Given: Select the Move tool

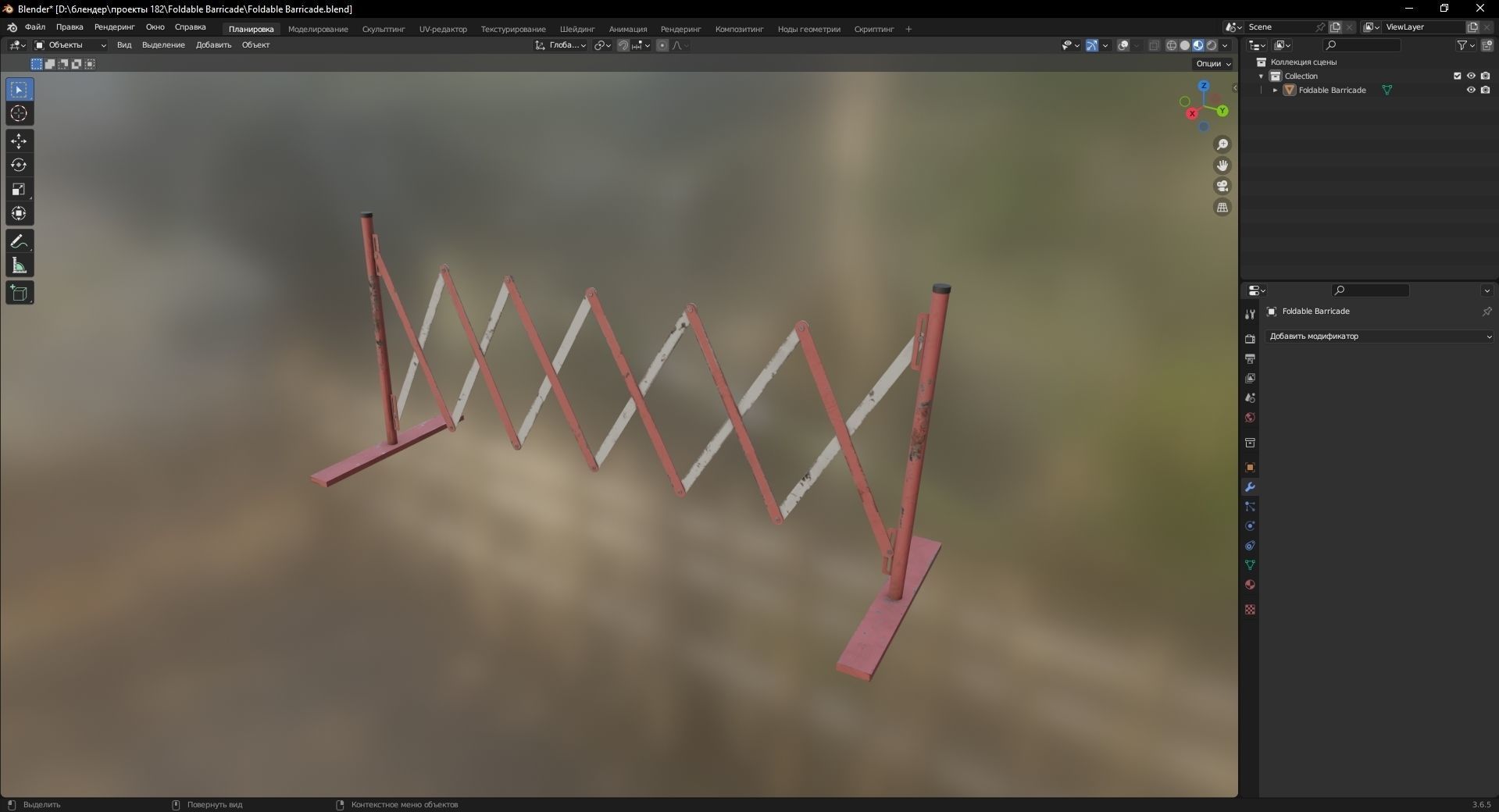Looking at the screenshot, I should pos(20,141).
